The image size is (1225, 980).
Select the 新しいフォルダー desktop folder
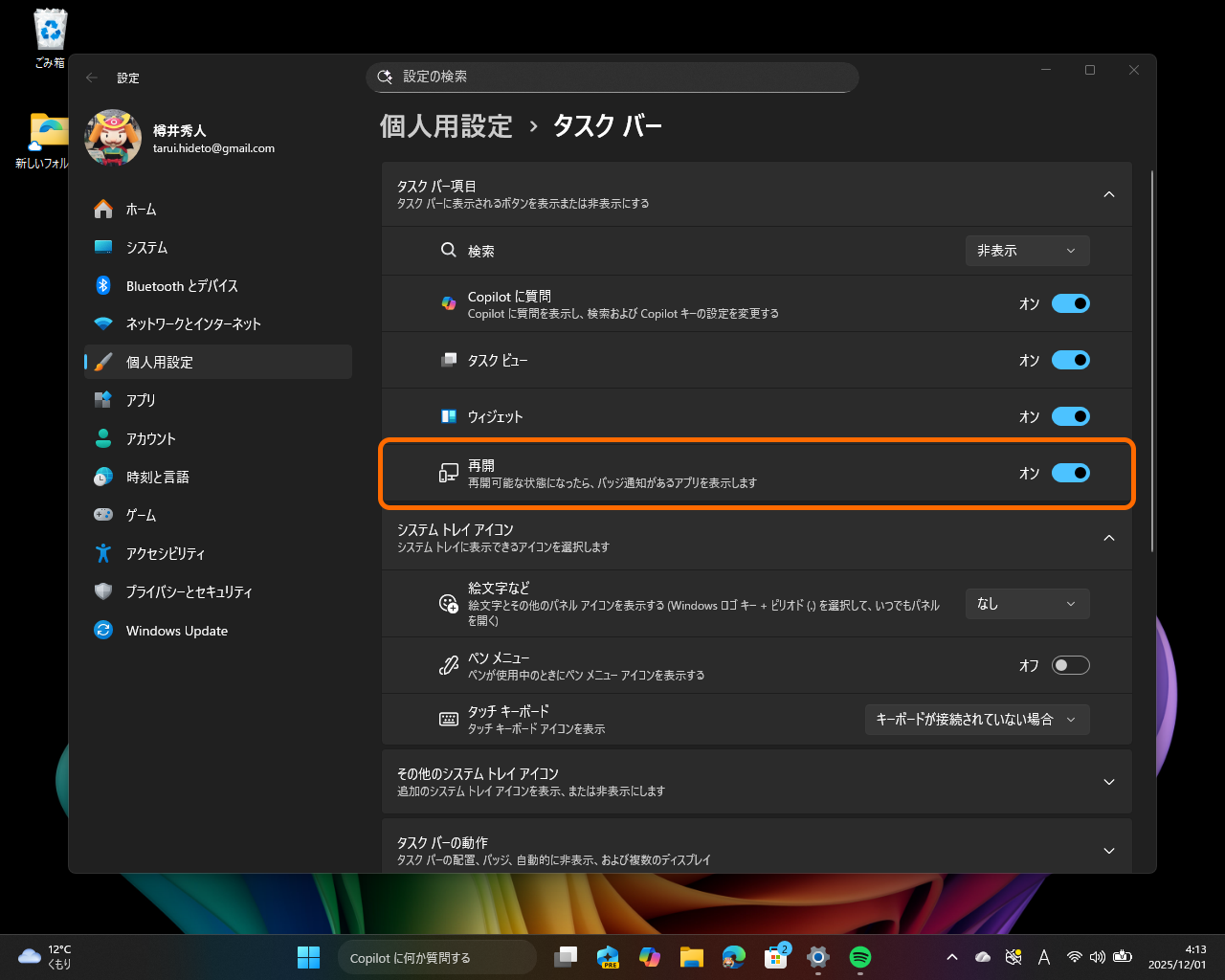tap(44, 141)
